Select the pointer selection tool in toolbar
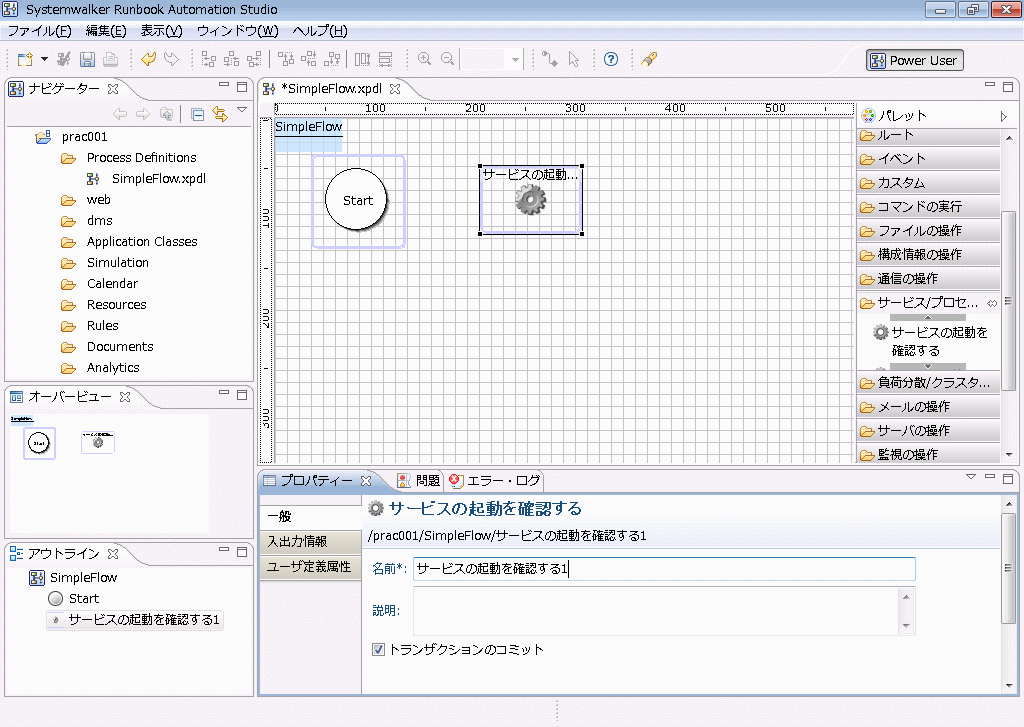The image size is (1024, 727). (574, 59)
